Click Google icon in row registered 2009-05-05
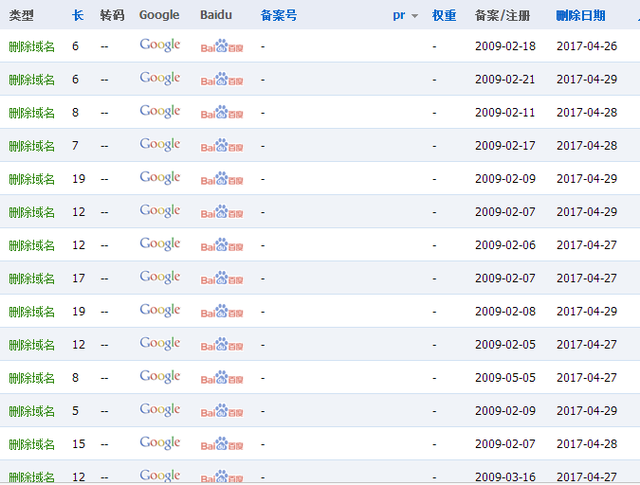 click(x=160, y=376)
